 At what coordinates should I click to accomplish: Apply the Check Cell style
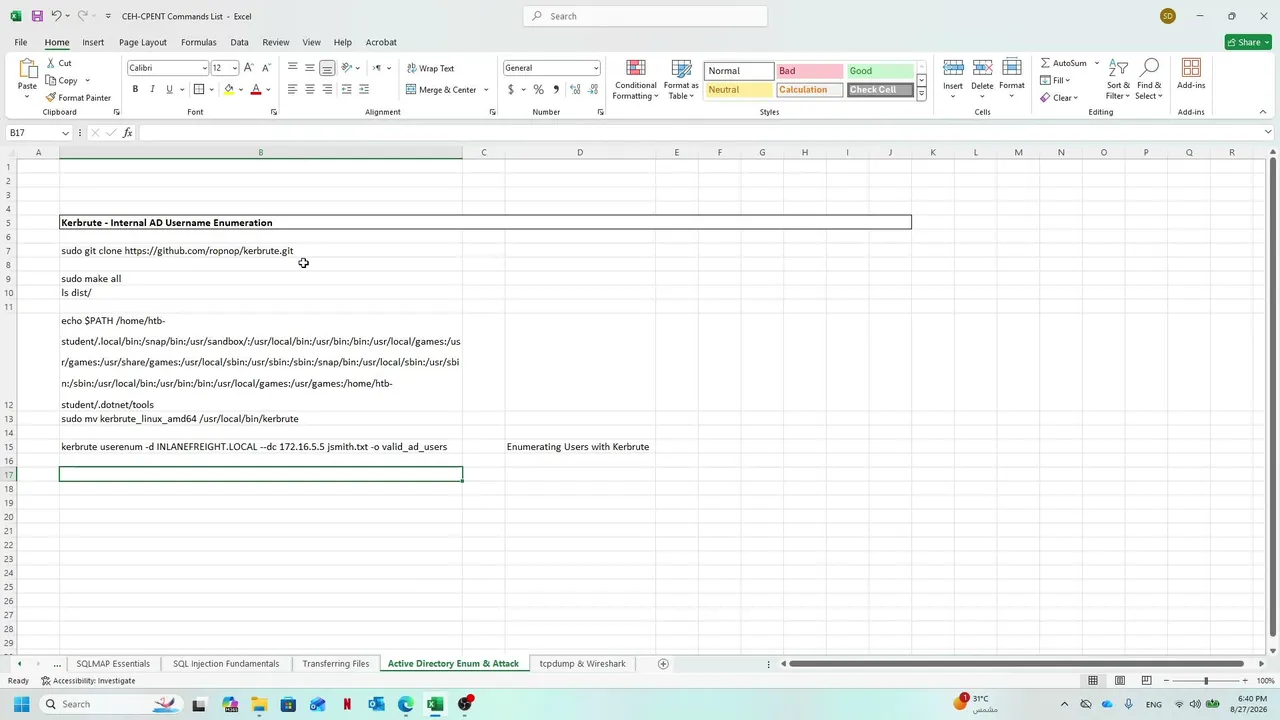[880, 90]
